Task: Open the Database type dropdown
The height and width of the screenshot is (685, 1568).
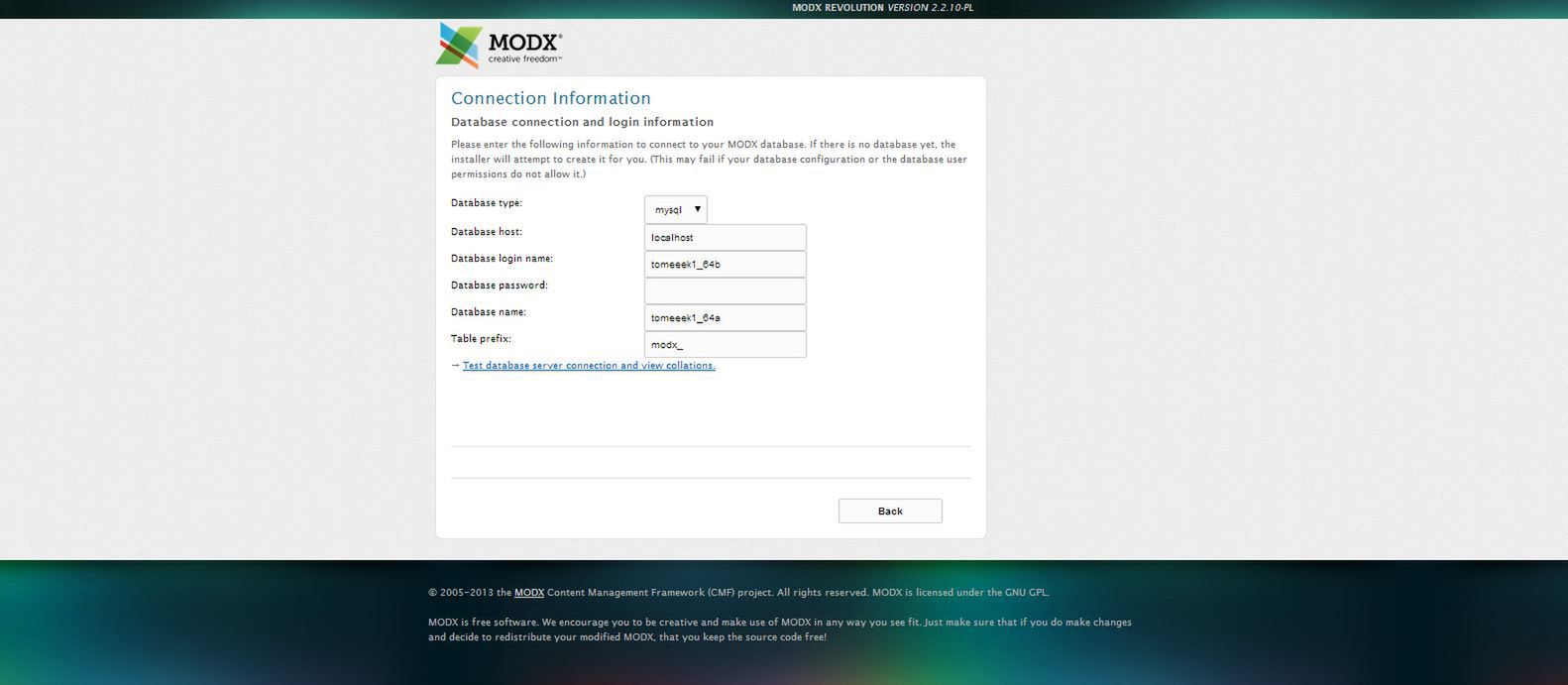Action: click(x=676, y=209)
